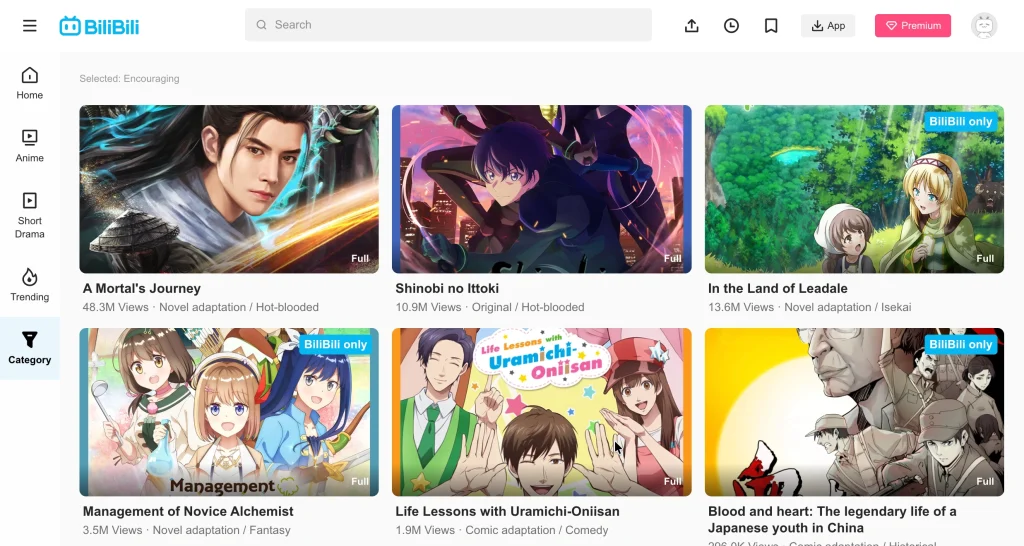Click the Management of Novice Alchemist title
The height and width of the screenshot is (546, 1024).
(188, 511)
